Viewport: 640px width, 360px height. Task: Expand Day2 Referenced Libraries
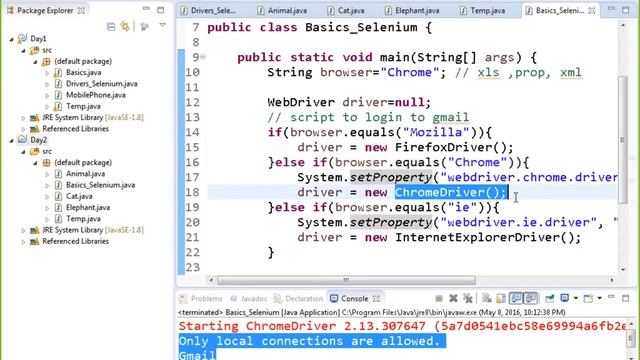[23, 242]
